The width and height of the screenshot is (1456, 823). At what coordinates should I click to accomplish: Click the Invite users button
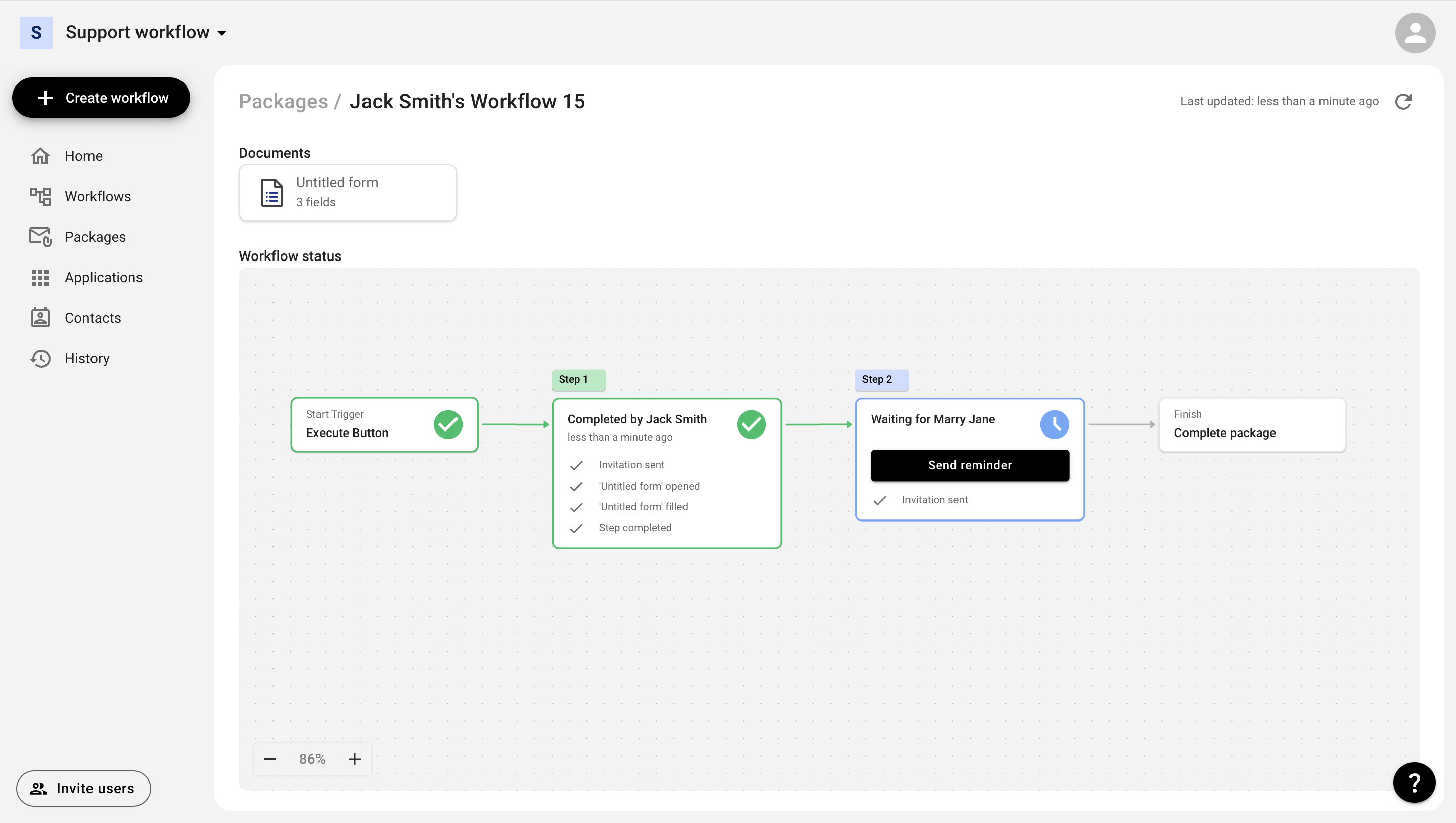coord(83,788)
